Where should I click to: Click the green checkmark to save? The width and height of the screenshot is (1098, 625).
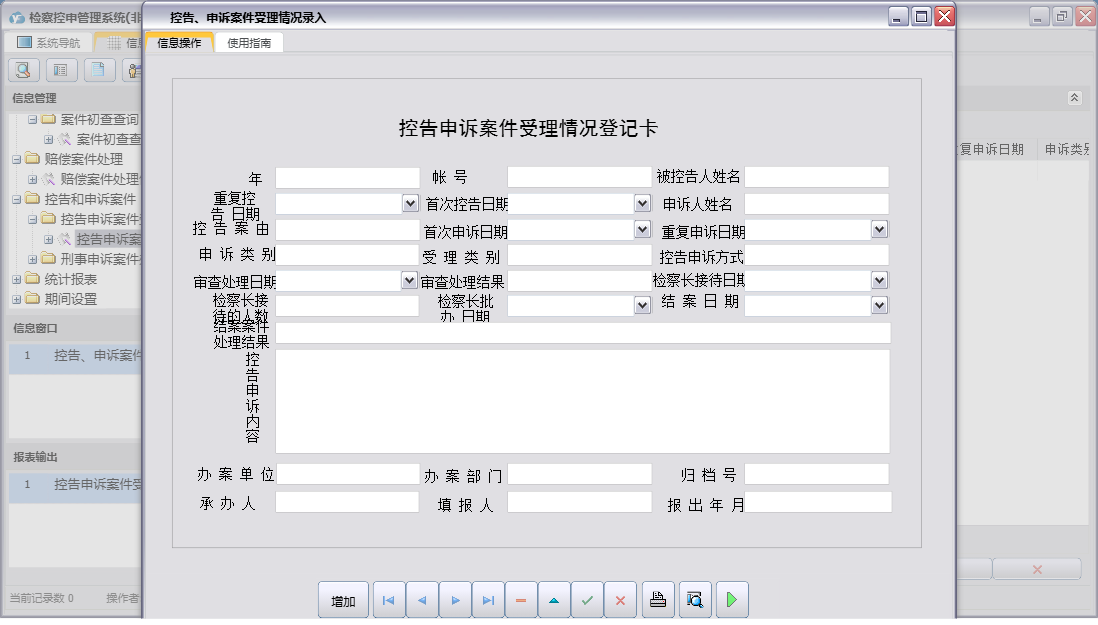coord(587,600)
